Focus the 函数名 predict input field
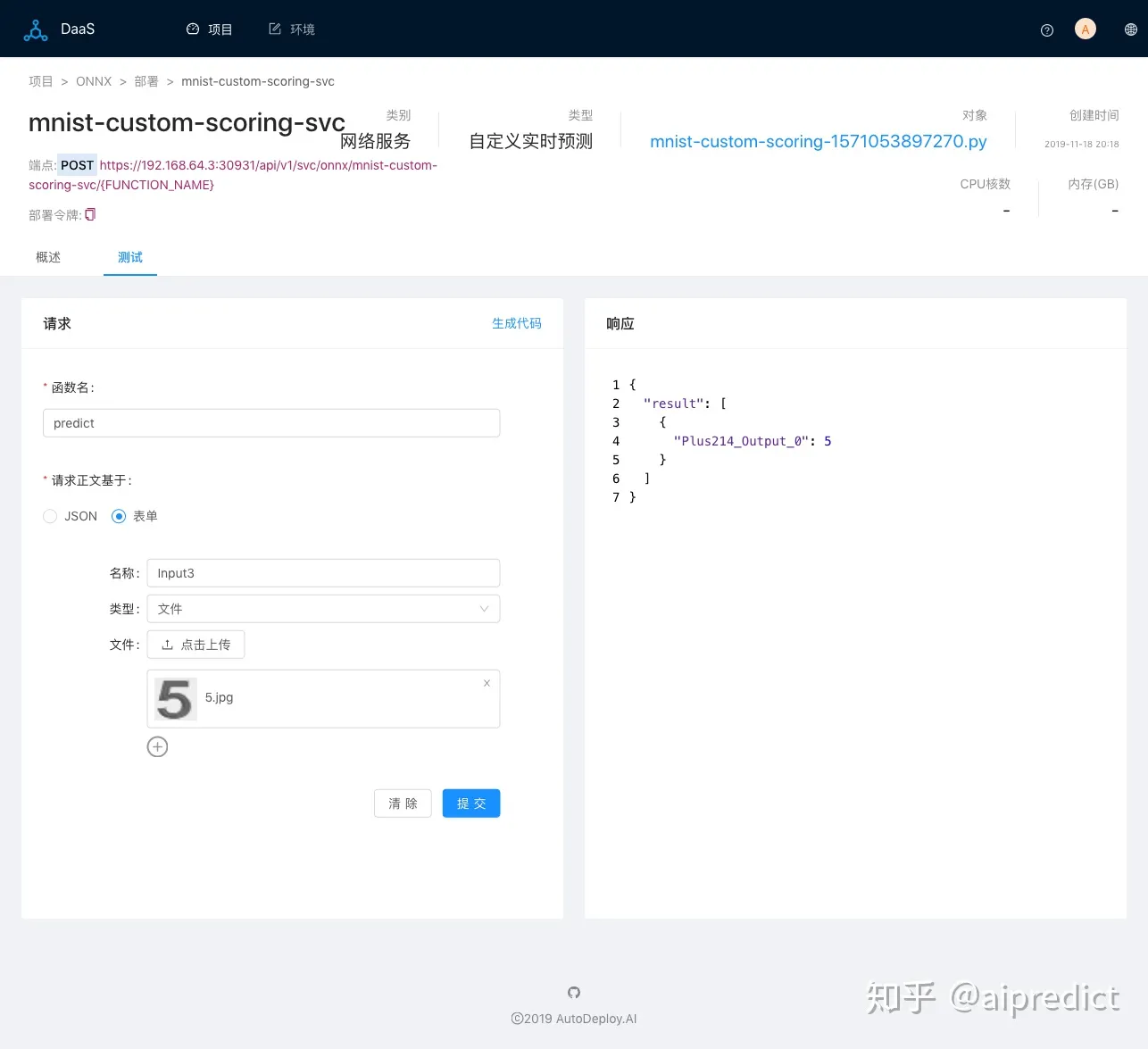The width and height of the screenshot is (1148, 1049). (271, 423)
